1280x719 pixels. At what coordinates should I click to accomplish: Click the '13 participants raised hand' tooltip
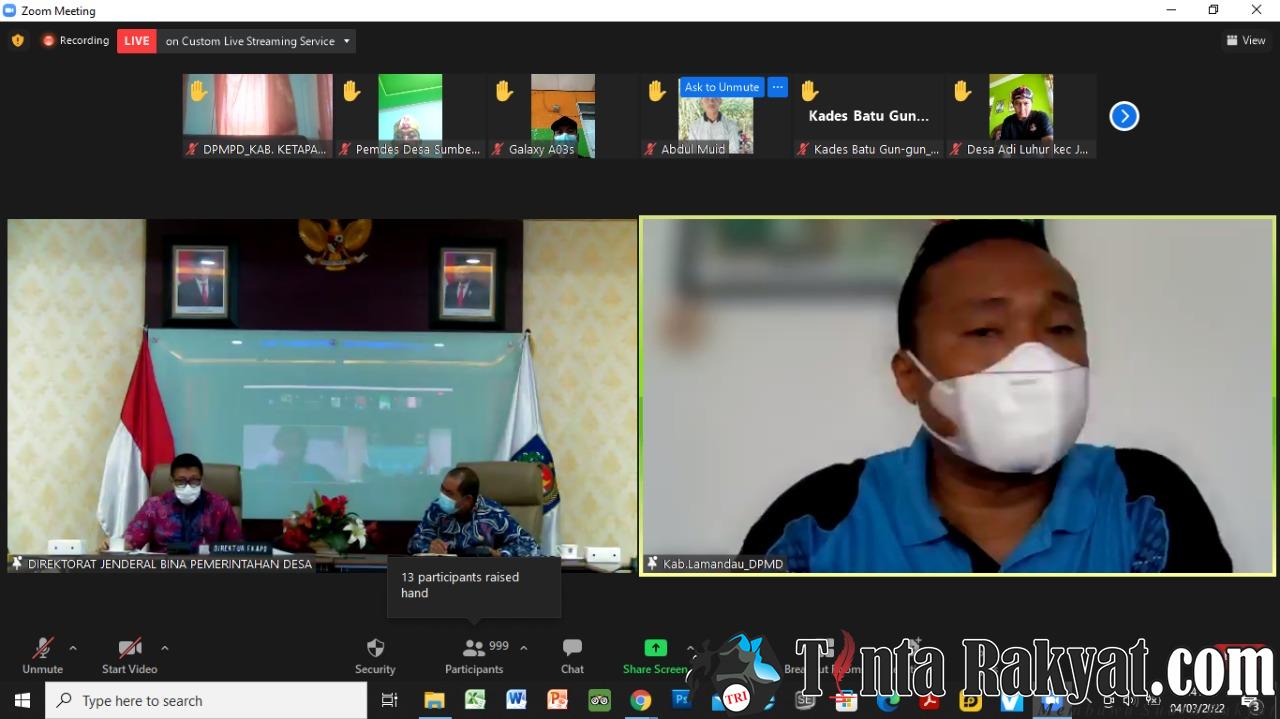pyautogui.click(x=474, y=586)
